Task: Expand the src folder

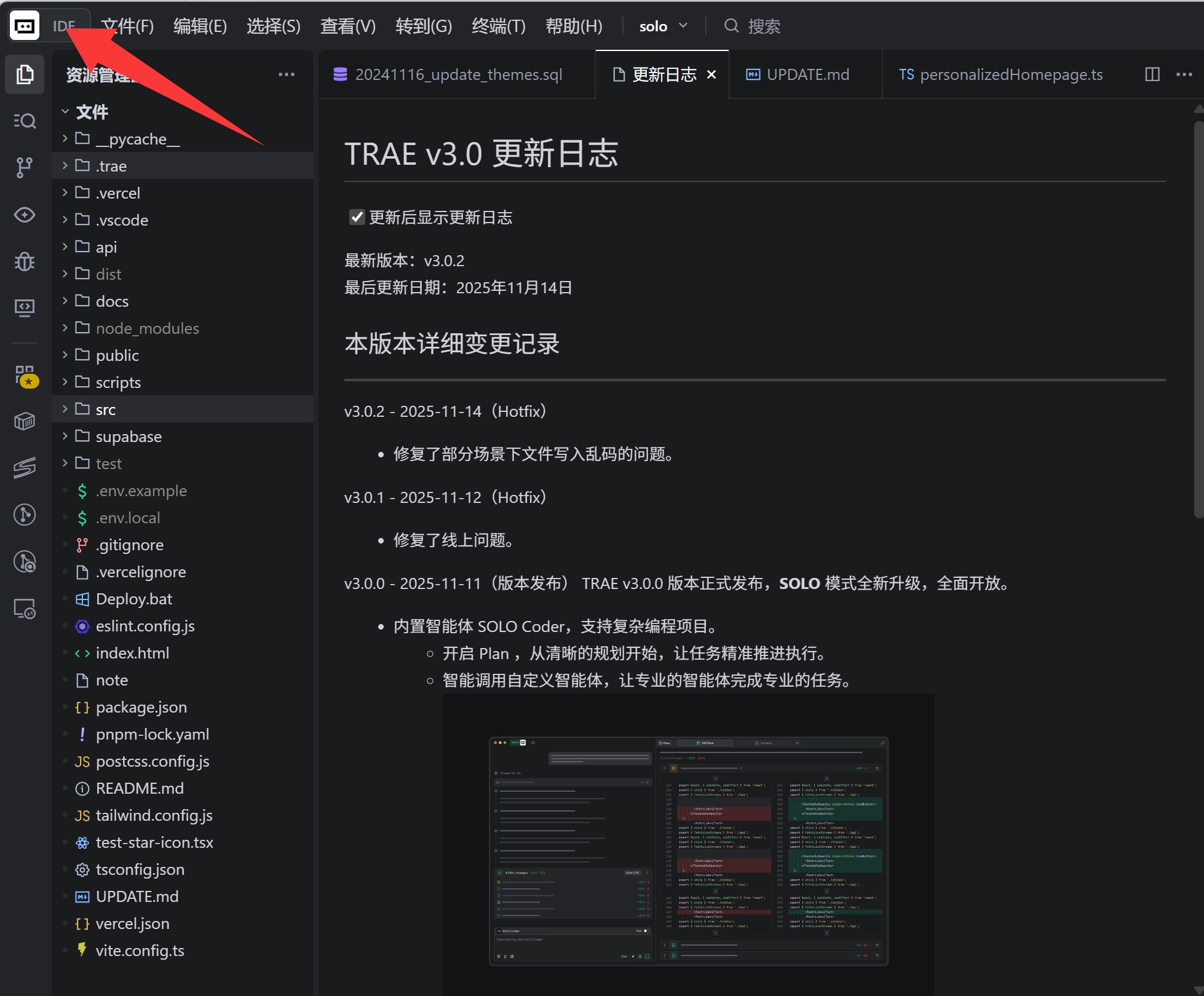Action: (x=105, y=409)
